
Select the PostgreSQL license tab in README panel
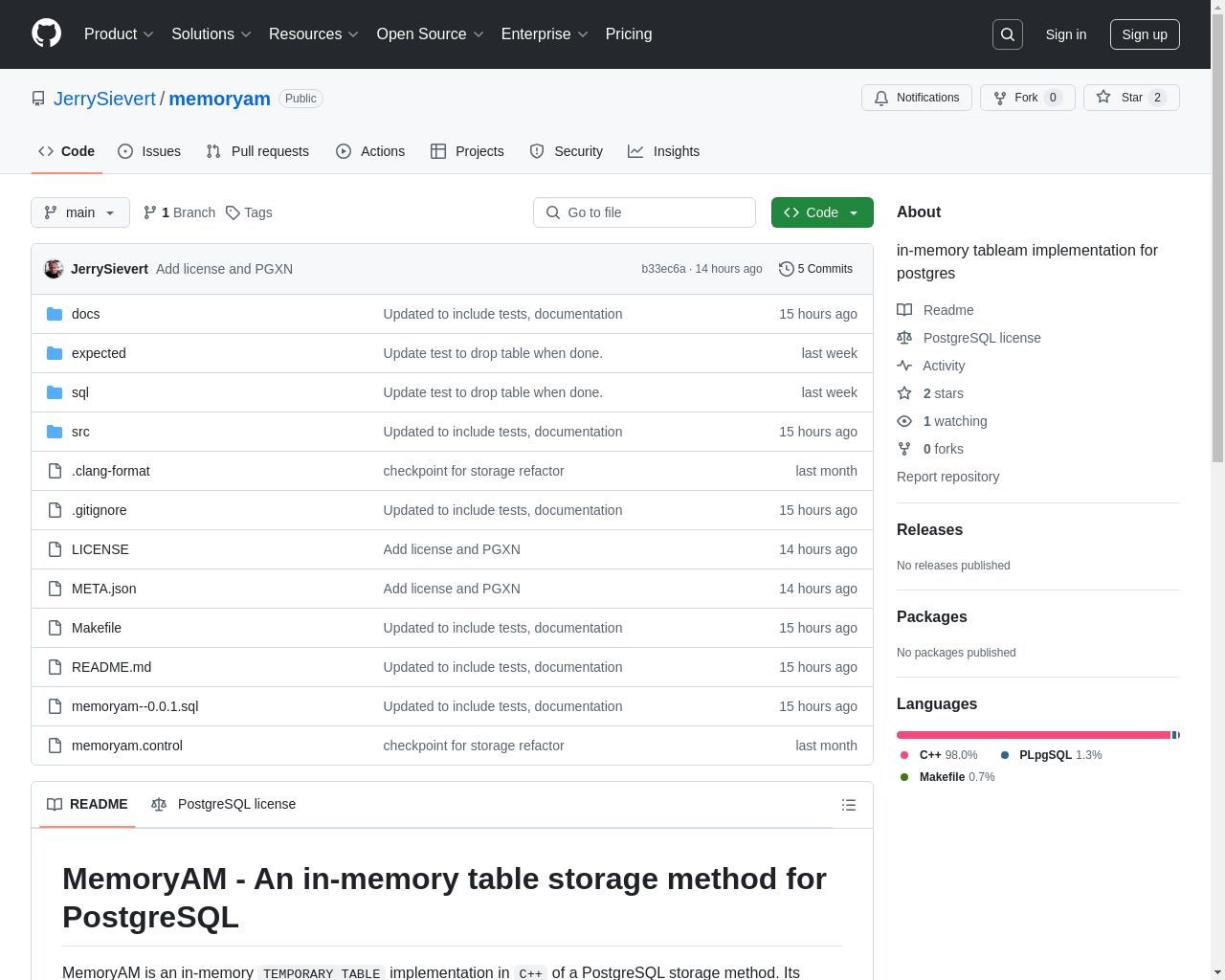(x=224, y=804)
